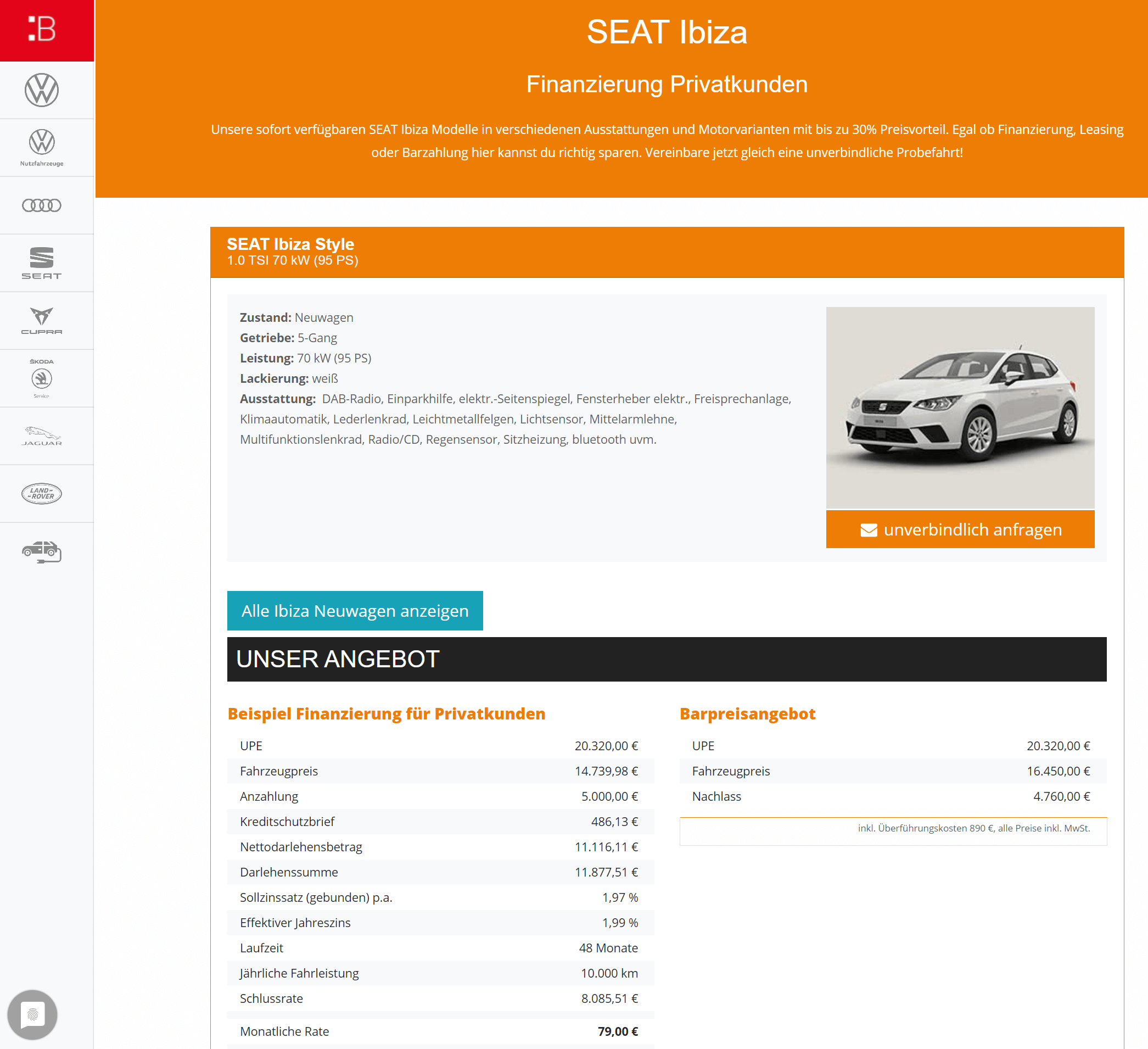Screen dimensions: 1148x1049
Task: Open Volkswagen Nutzfahrzeuge brand icon
Action: [42, 148]
